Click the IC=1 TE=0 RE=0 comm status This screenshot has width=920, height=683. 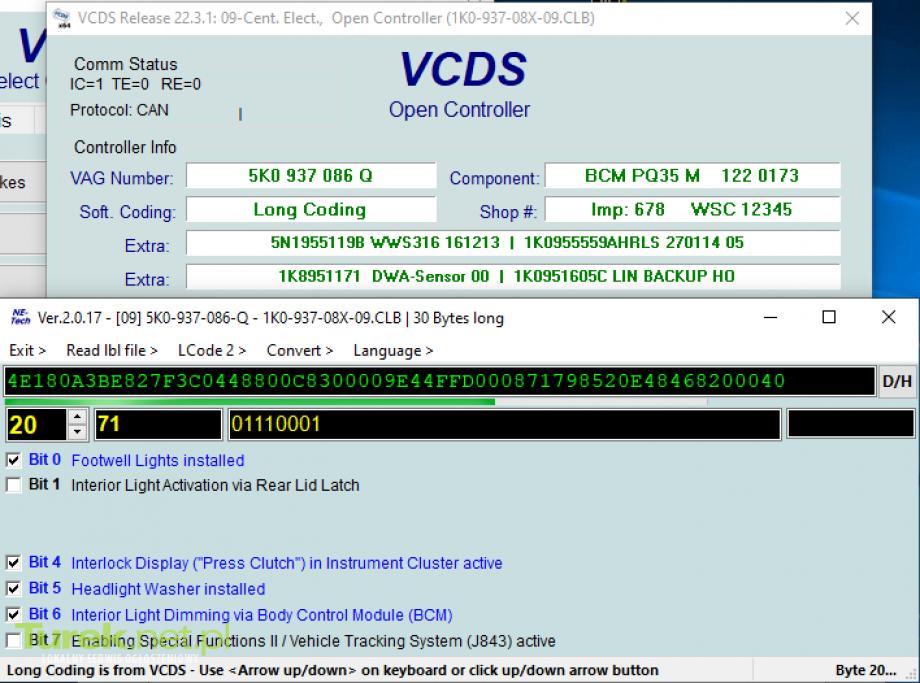[135, 84]
